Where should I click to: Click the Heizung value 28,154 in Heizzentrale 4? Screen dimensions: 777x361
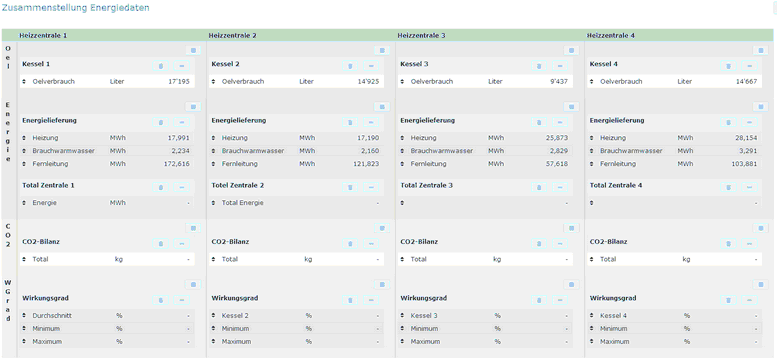tap(746, 138)
